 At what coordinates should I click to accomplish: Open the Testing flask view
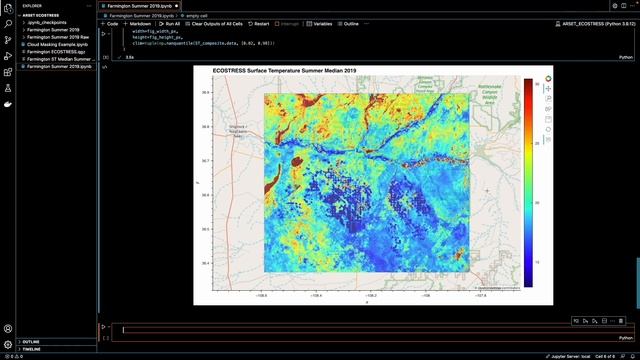click(x=8, y=88)
